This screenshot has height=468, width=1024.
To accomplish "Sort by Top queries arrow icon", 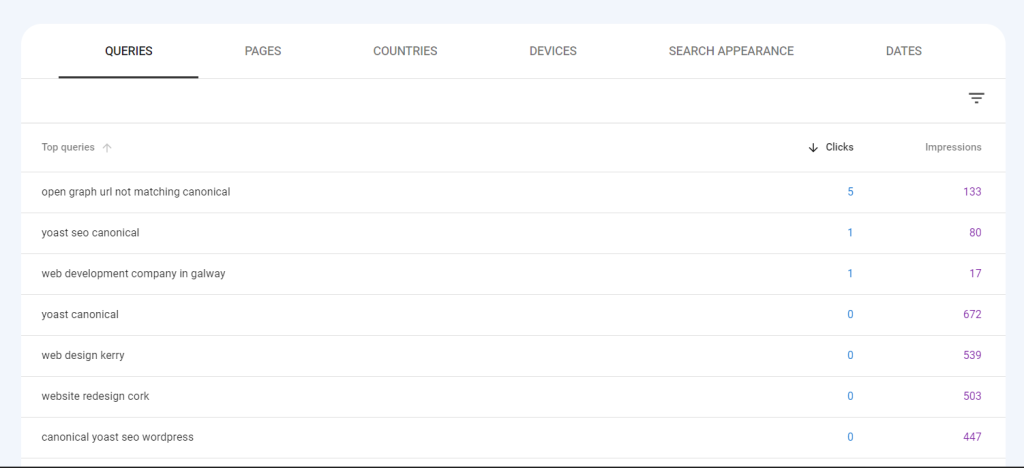I will (x=107, y=148).
